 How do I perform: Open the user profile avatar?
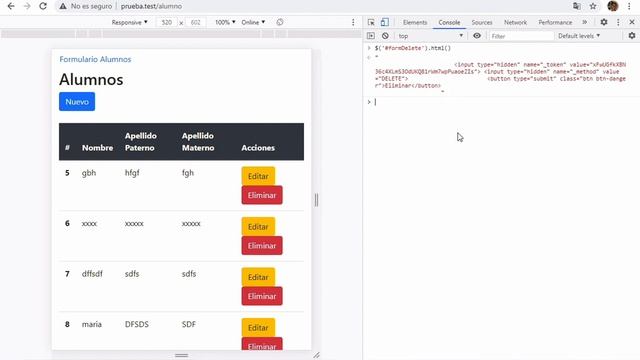(613, 6)
